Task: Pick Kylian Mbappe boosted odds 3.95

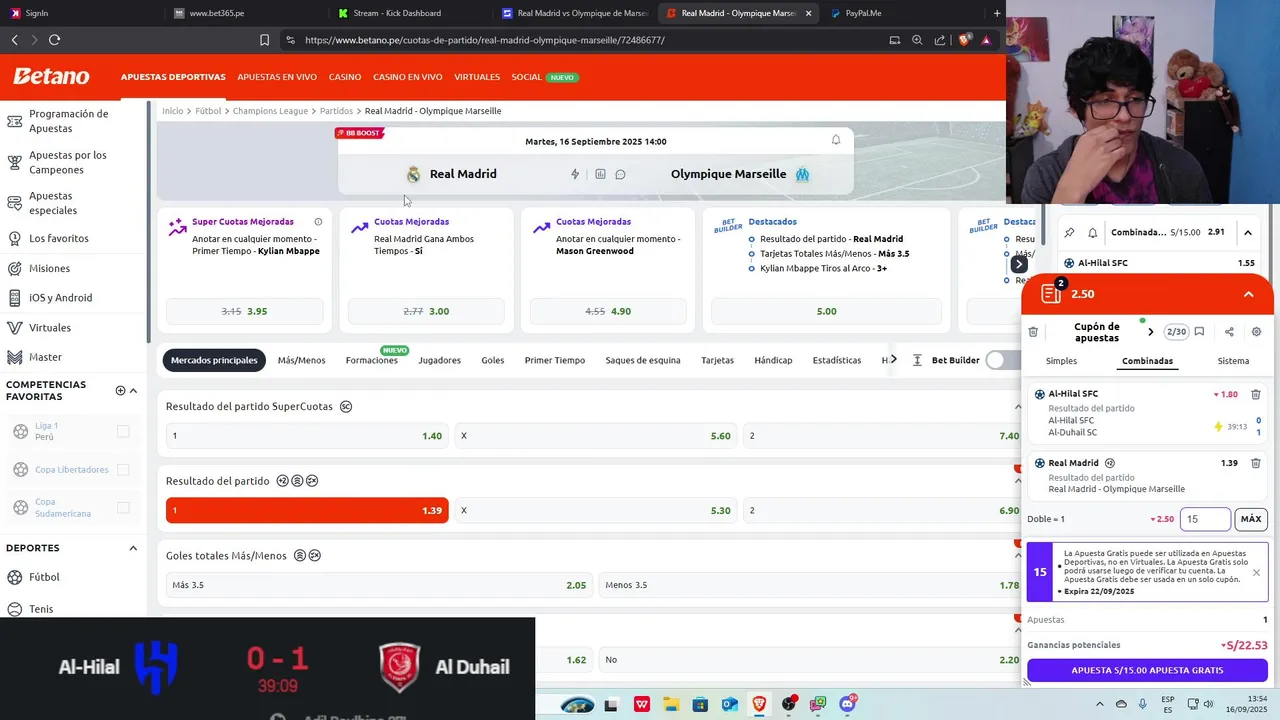Action: [244, 311]
